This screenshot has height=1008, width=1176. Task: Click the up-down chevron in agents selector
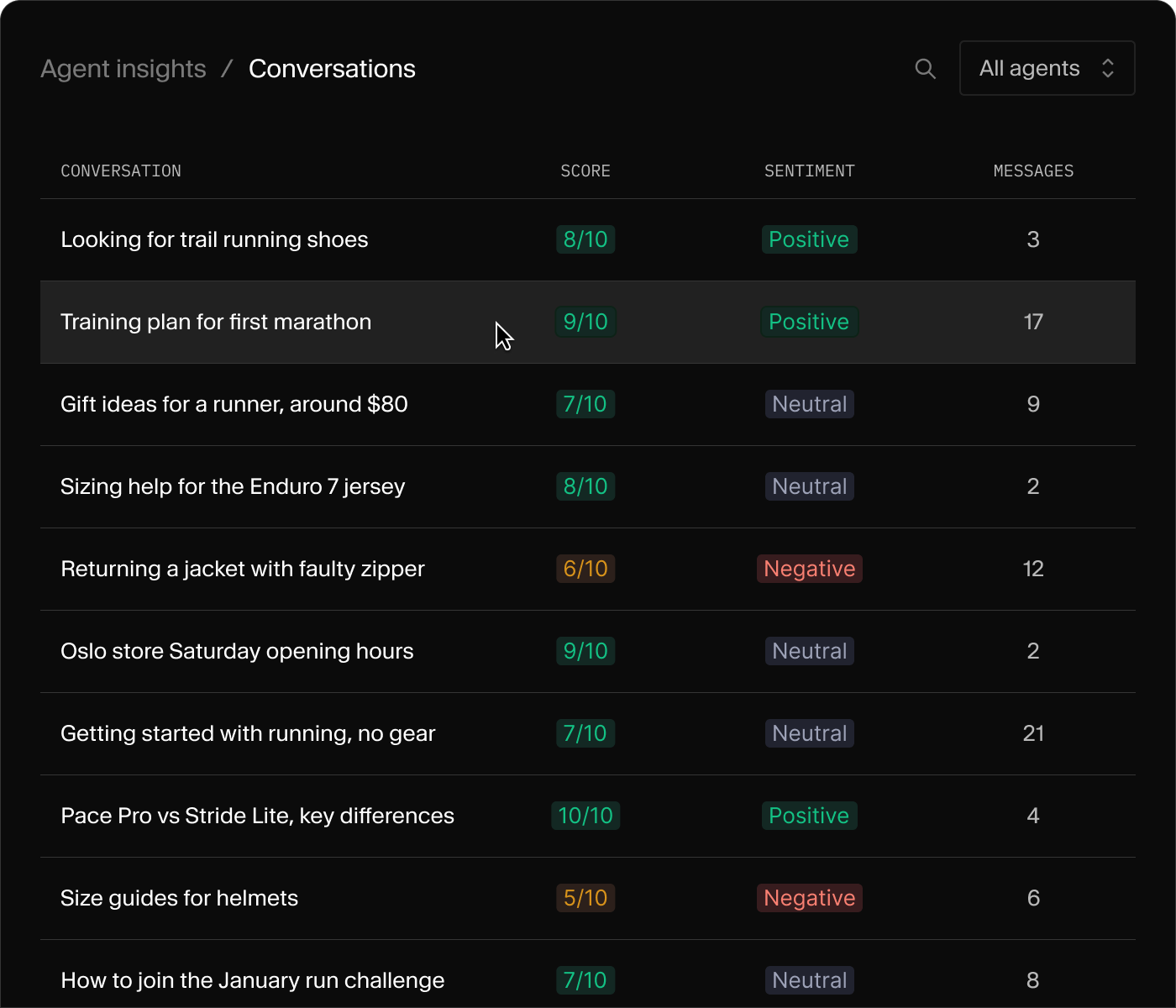click(x=1107, y=68)
